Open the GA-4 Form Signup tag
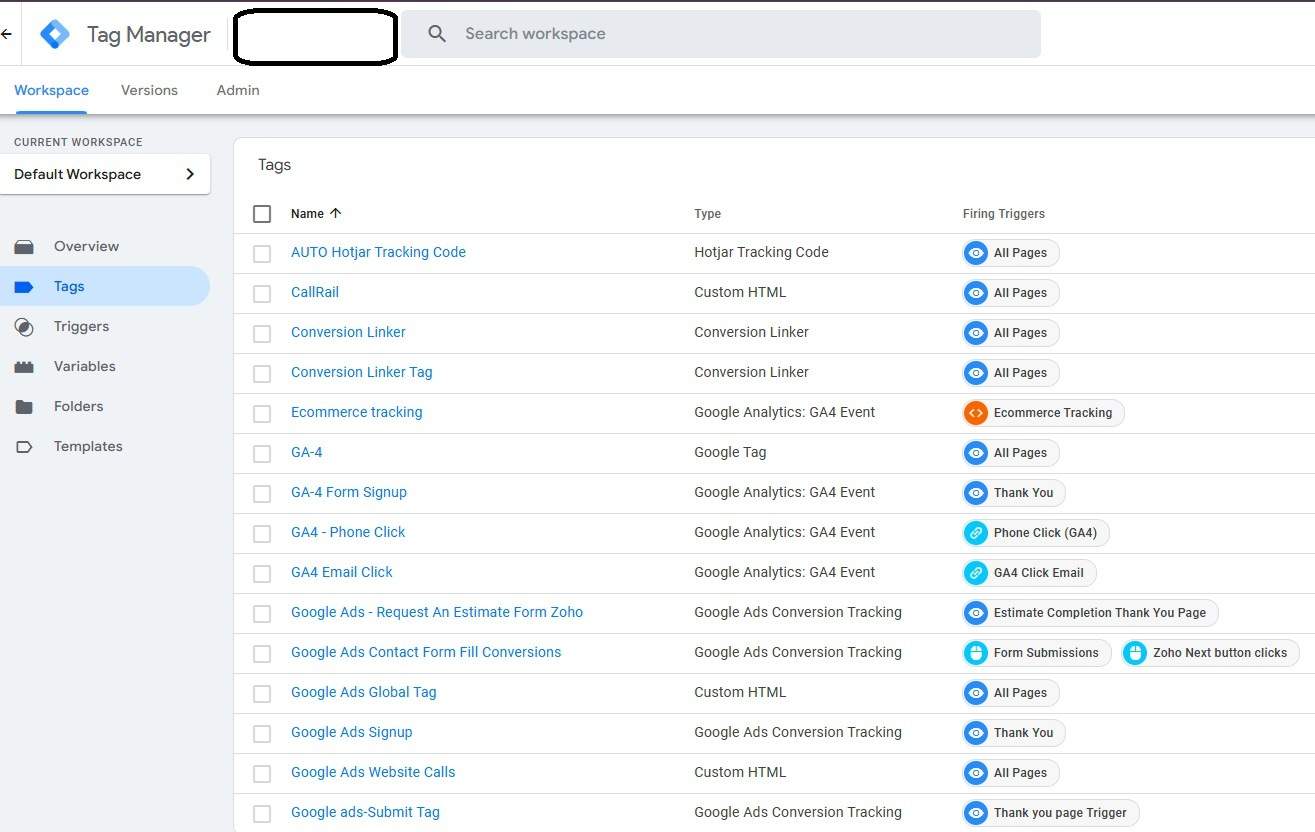Viewport: 1315px width, 832px height. [349, 492]
